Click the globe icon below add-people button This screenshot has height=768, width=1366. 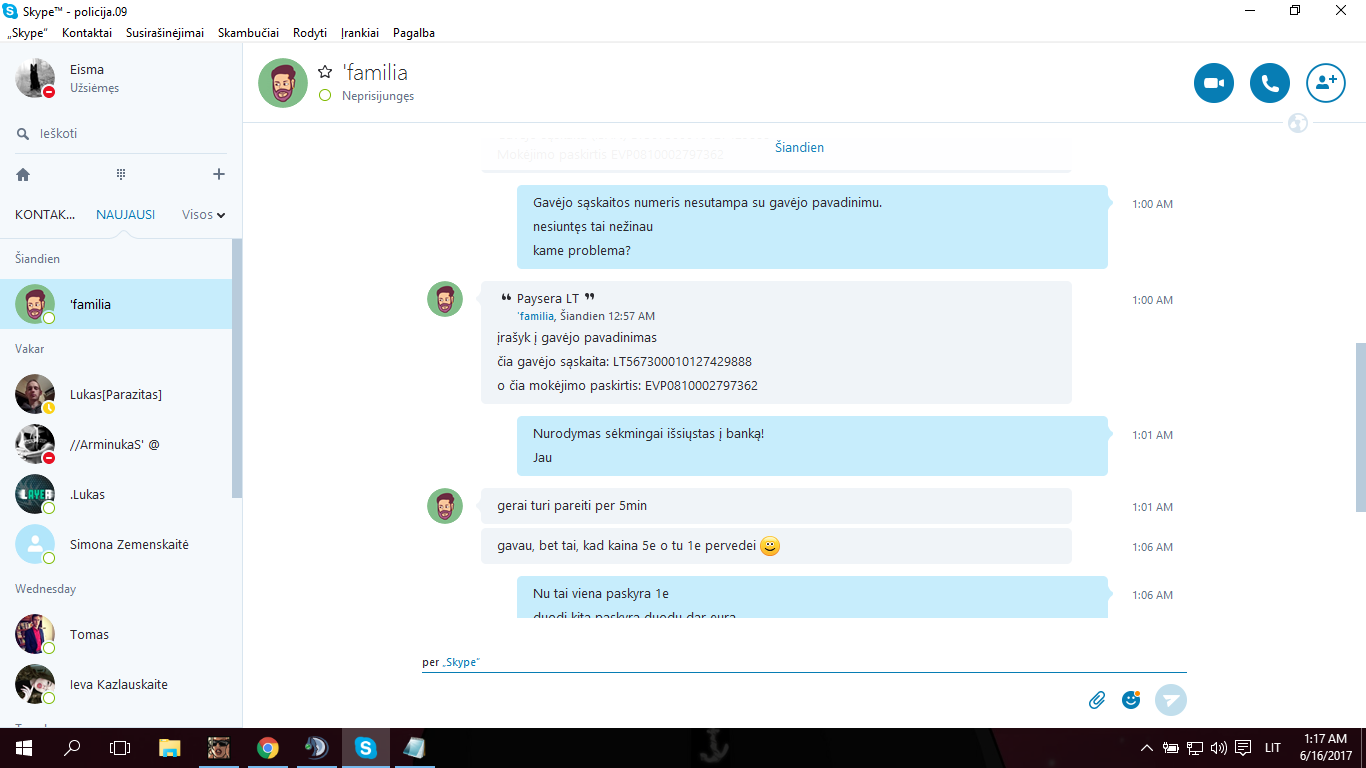click(1298, 124)
